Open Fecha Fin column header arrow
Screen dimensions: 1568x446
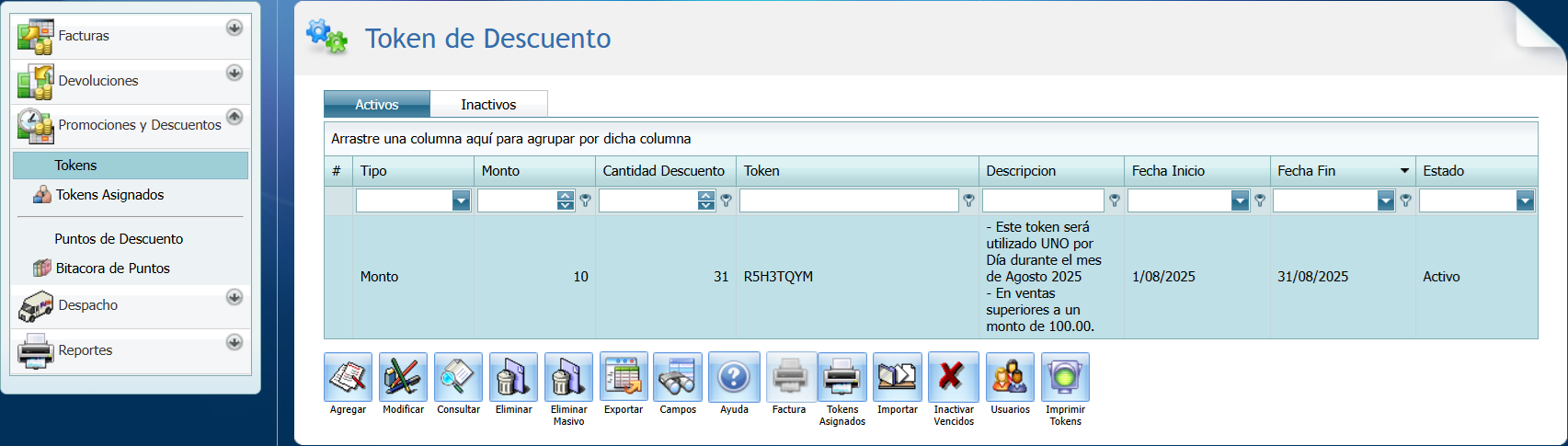pyautogui.click(x=1404, y=171)
